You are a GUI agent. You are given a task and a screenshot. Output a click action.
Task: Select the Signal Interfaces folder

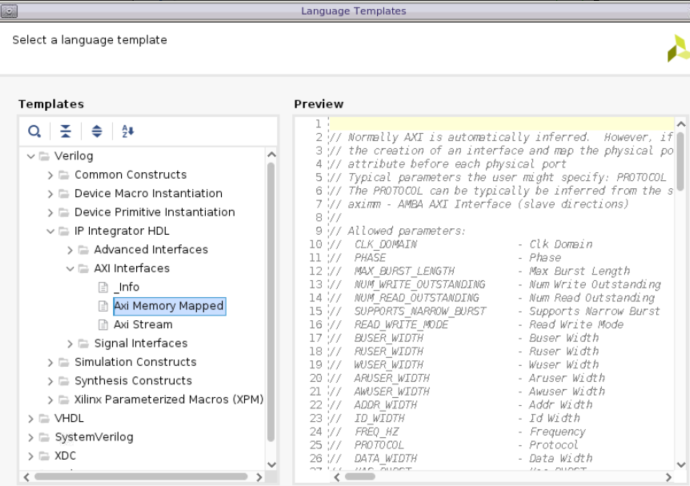coord(141,343)
